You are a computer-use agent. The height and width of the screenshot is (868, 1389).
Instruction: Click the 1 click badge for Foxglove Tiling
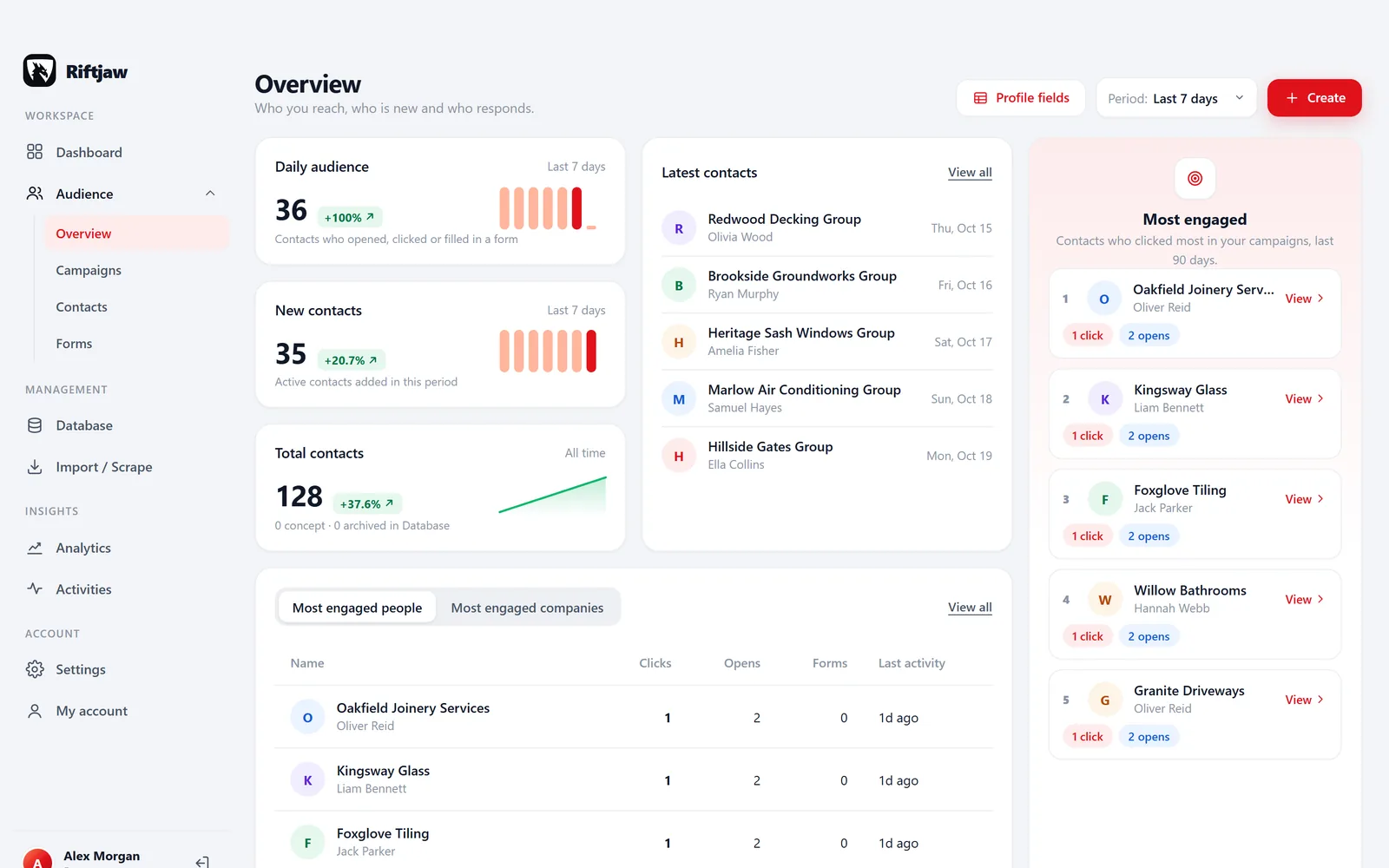tap(1087, 536)
